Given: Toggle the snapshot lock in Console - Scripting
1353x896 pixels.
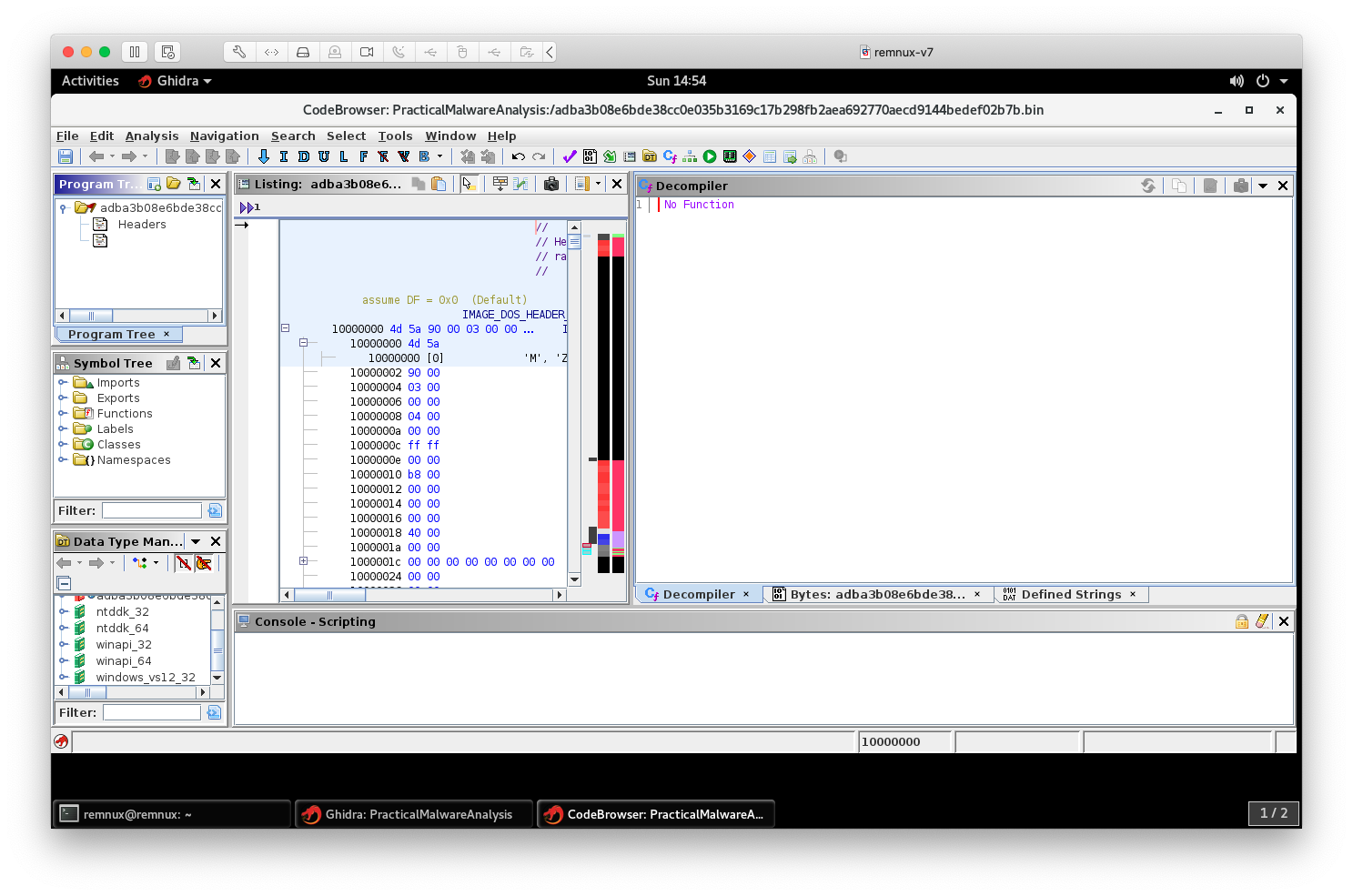Looking at the screenshot, I should click(1241, 620).
